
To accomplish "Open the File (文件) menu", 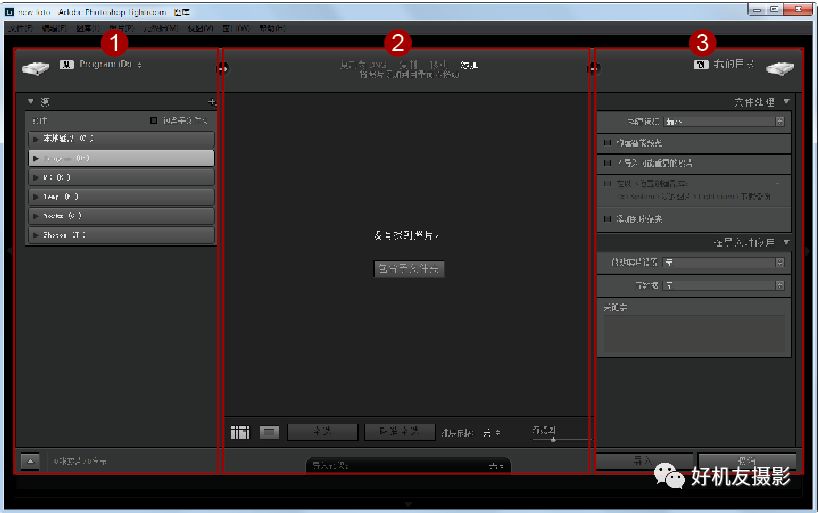I will point(20,28).
